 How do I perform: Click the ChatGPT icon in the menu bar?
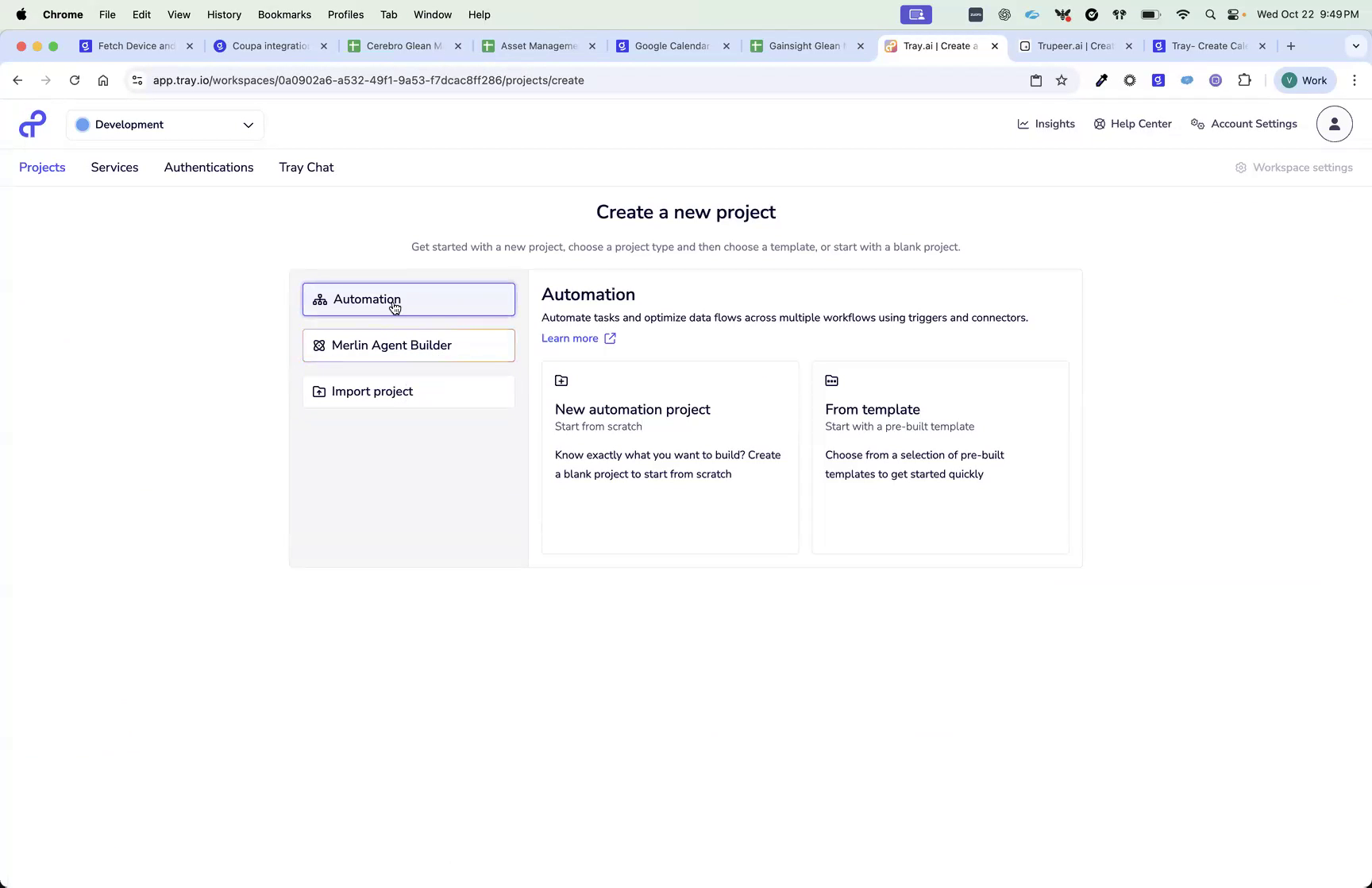point(1004,14)
